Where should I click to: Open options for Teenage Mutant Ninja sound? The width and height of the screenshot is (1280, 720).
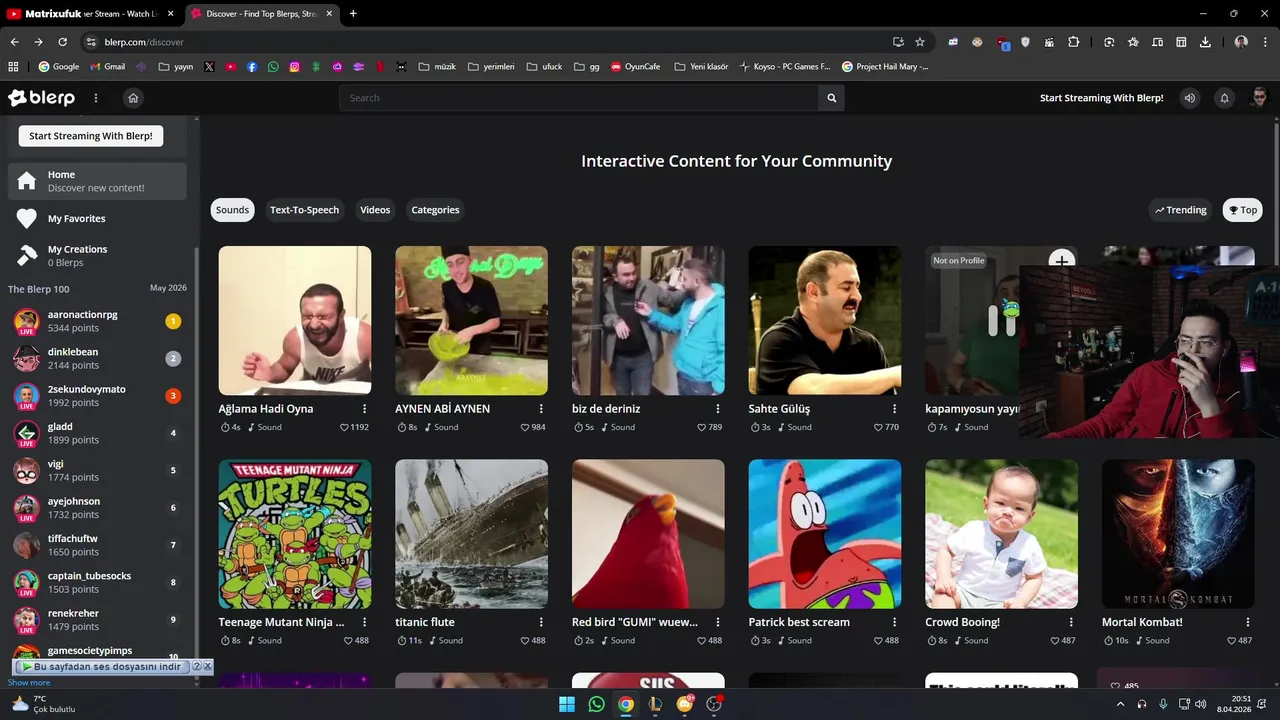click(364, 622)
